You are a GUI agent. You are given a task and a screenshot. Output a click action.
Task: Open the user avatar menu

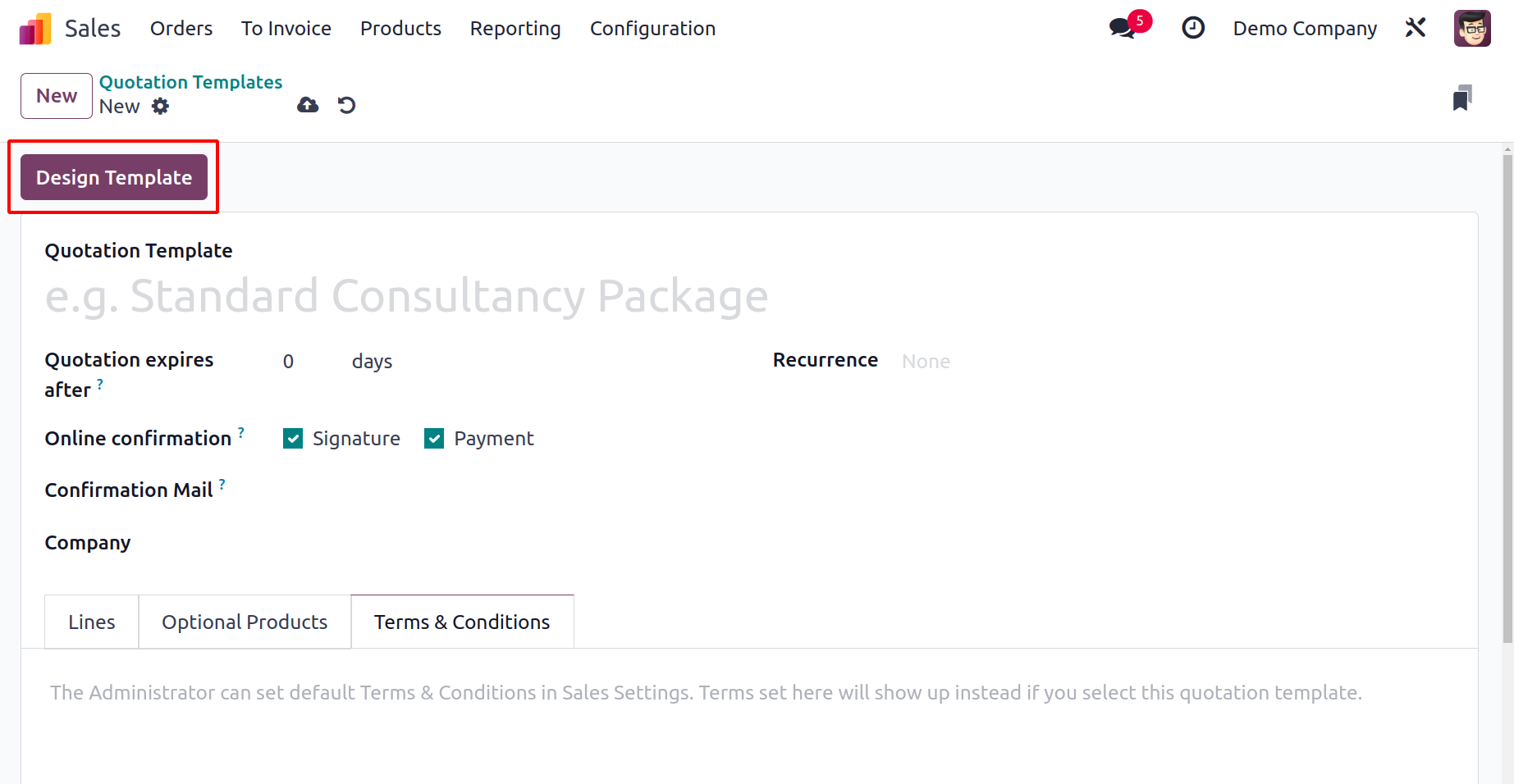point(1472,28)
